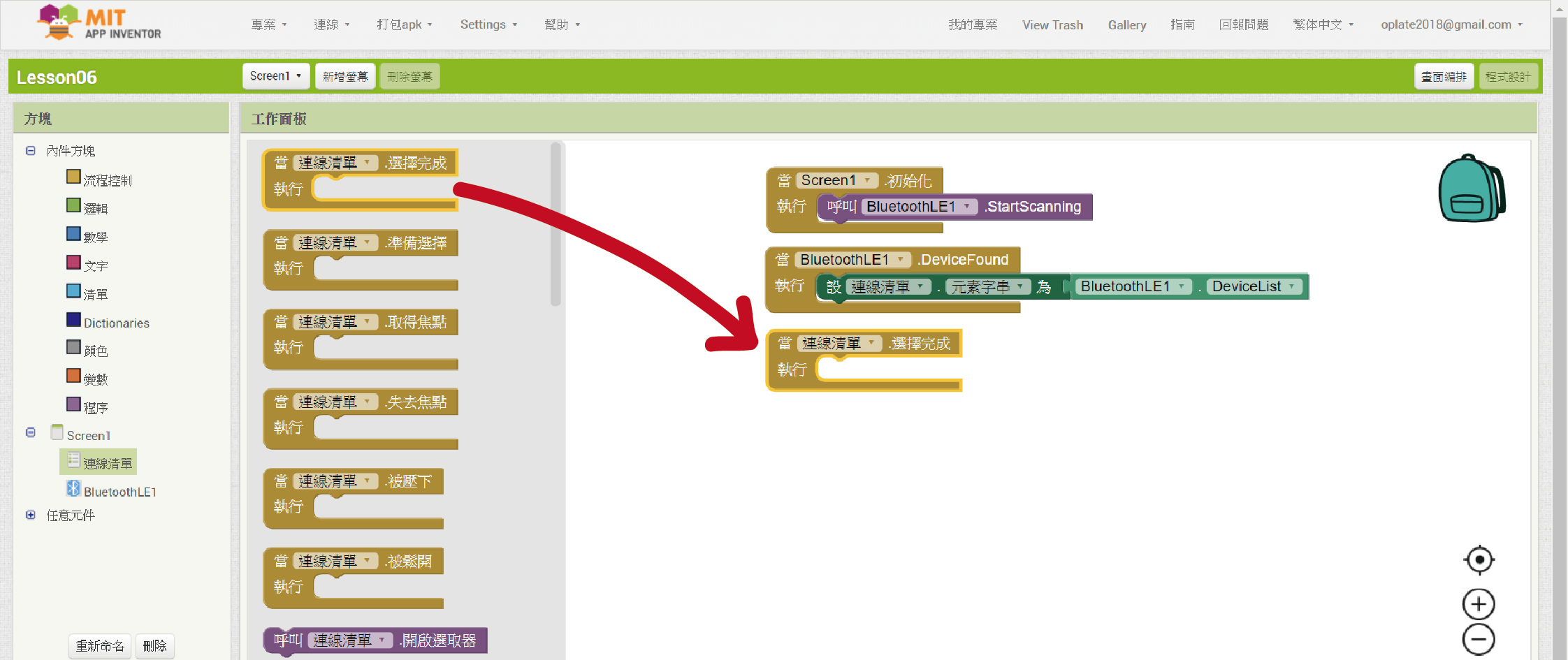Screen dimensions: 1568x660
Task: Collapse the 內件方塊 built-in blocks section
Action: (x=31, y=151)
